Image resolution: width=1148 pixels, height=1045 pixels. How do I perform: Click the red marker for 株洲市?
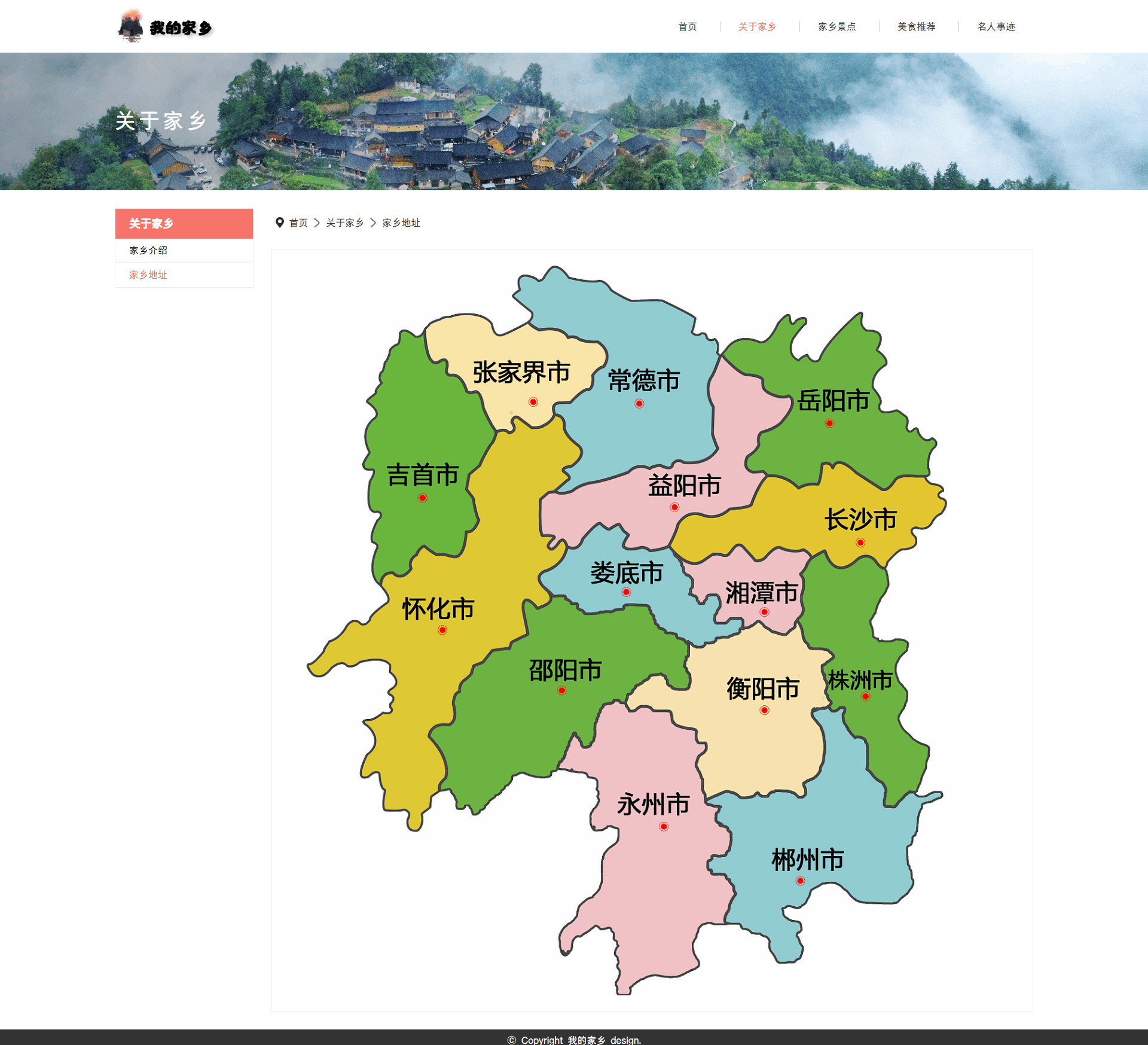865,696
